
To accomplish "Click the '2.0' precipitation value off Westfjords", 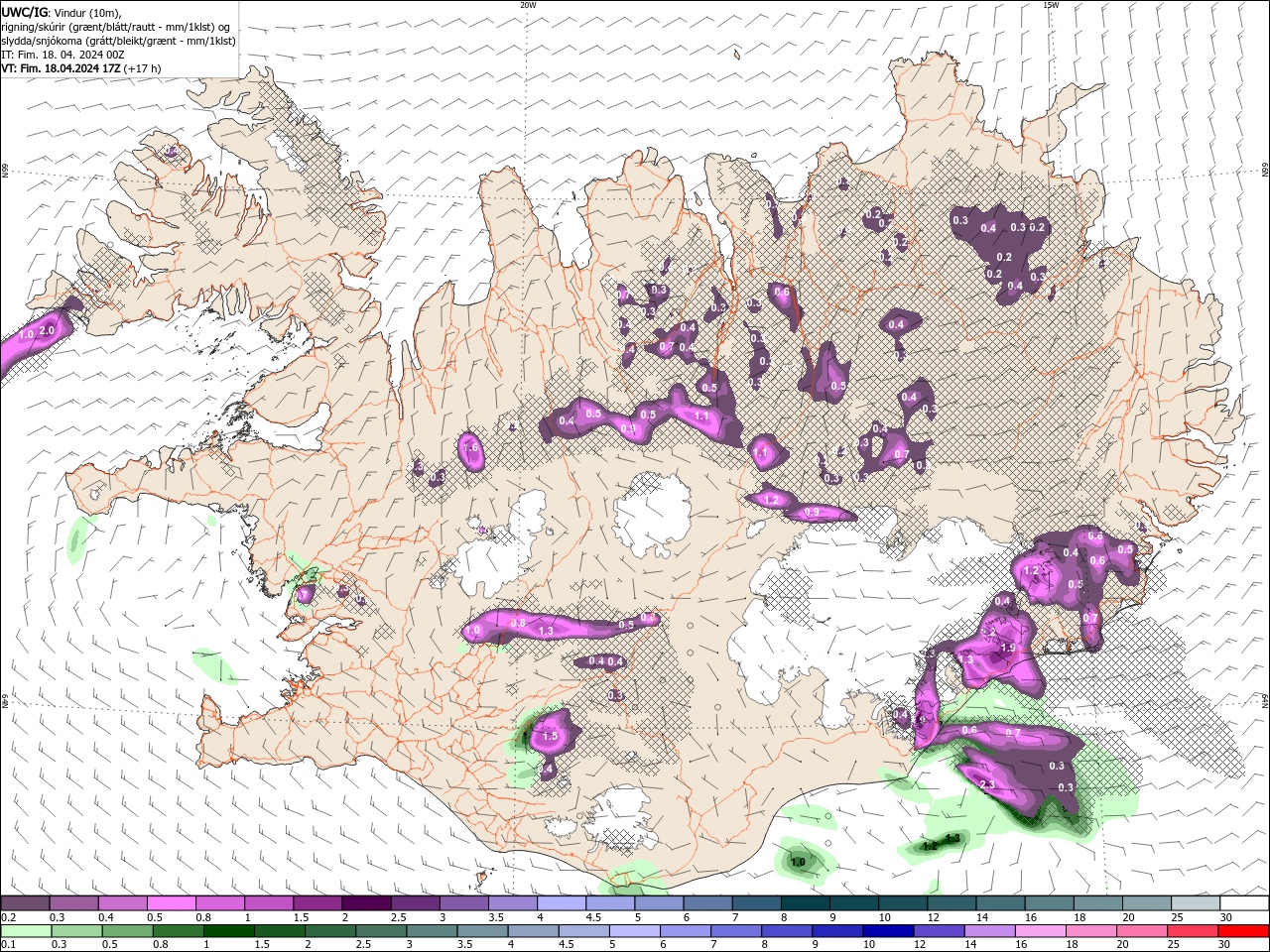I will (x=46, y=330).
